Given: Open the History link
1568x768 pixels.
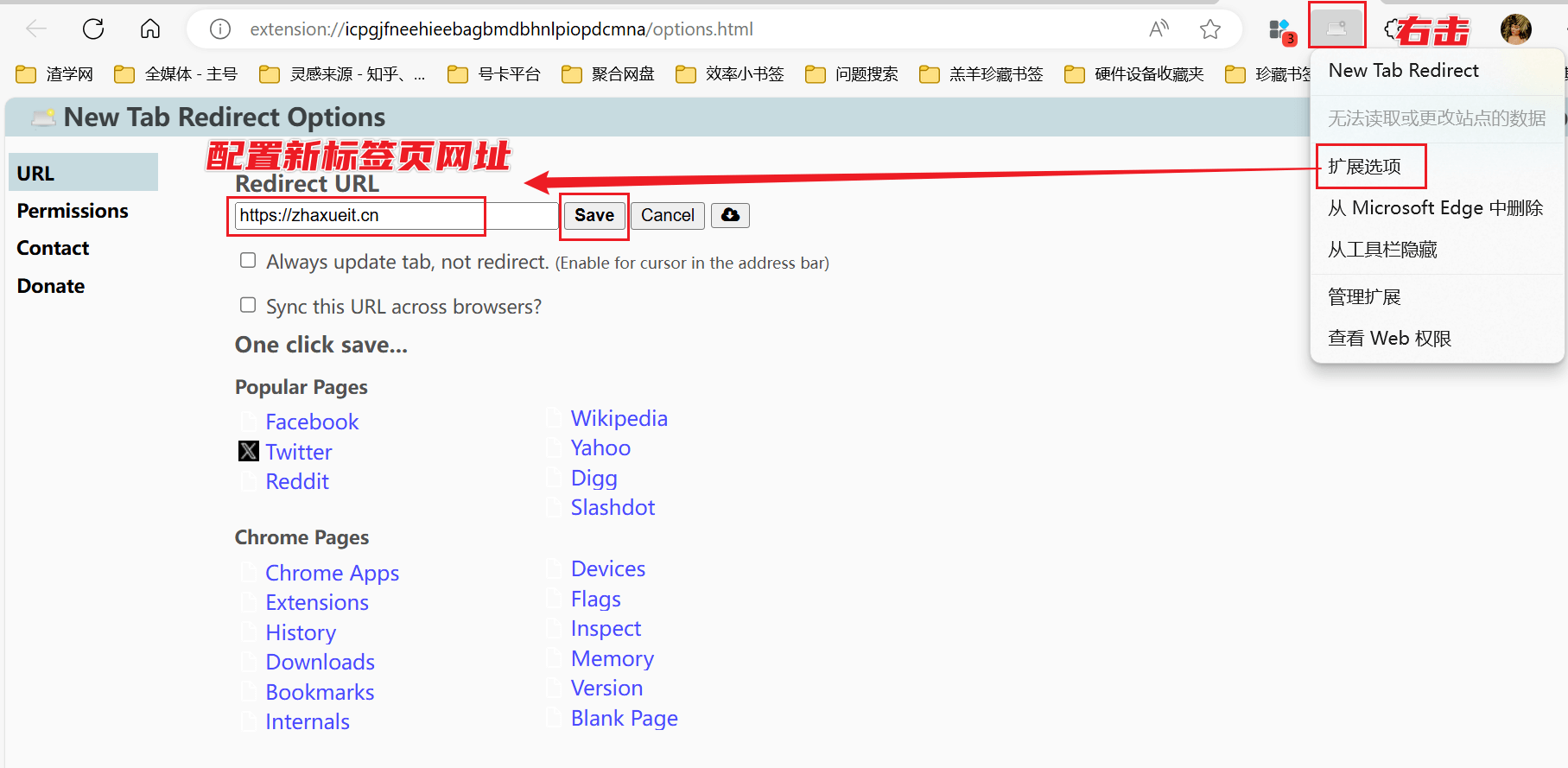Looking at the screenshot, I should 301,632.
